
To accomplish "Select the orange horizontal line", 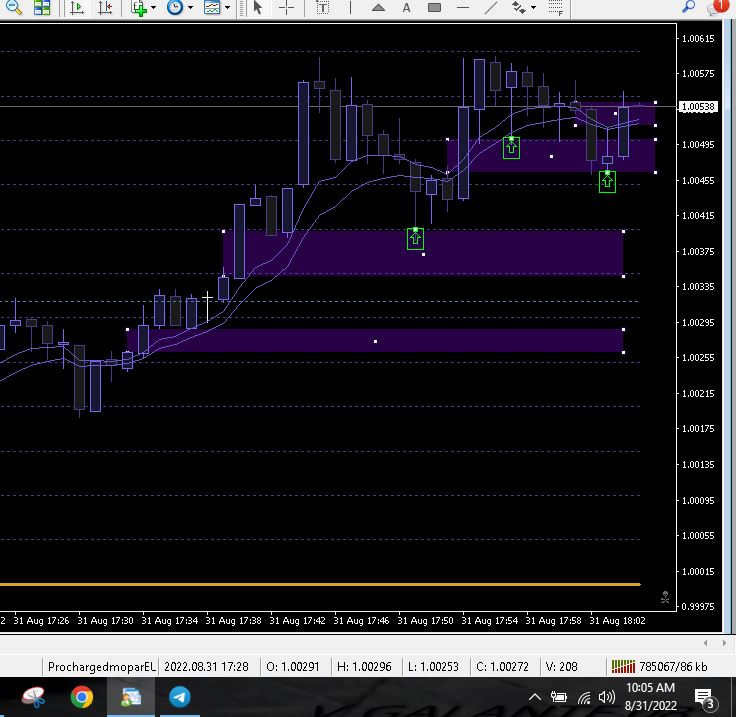I will [x=320, y=584].
